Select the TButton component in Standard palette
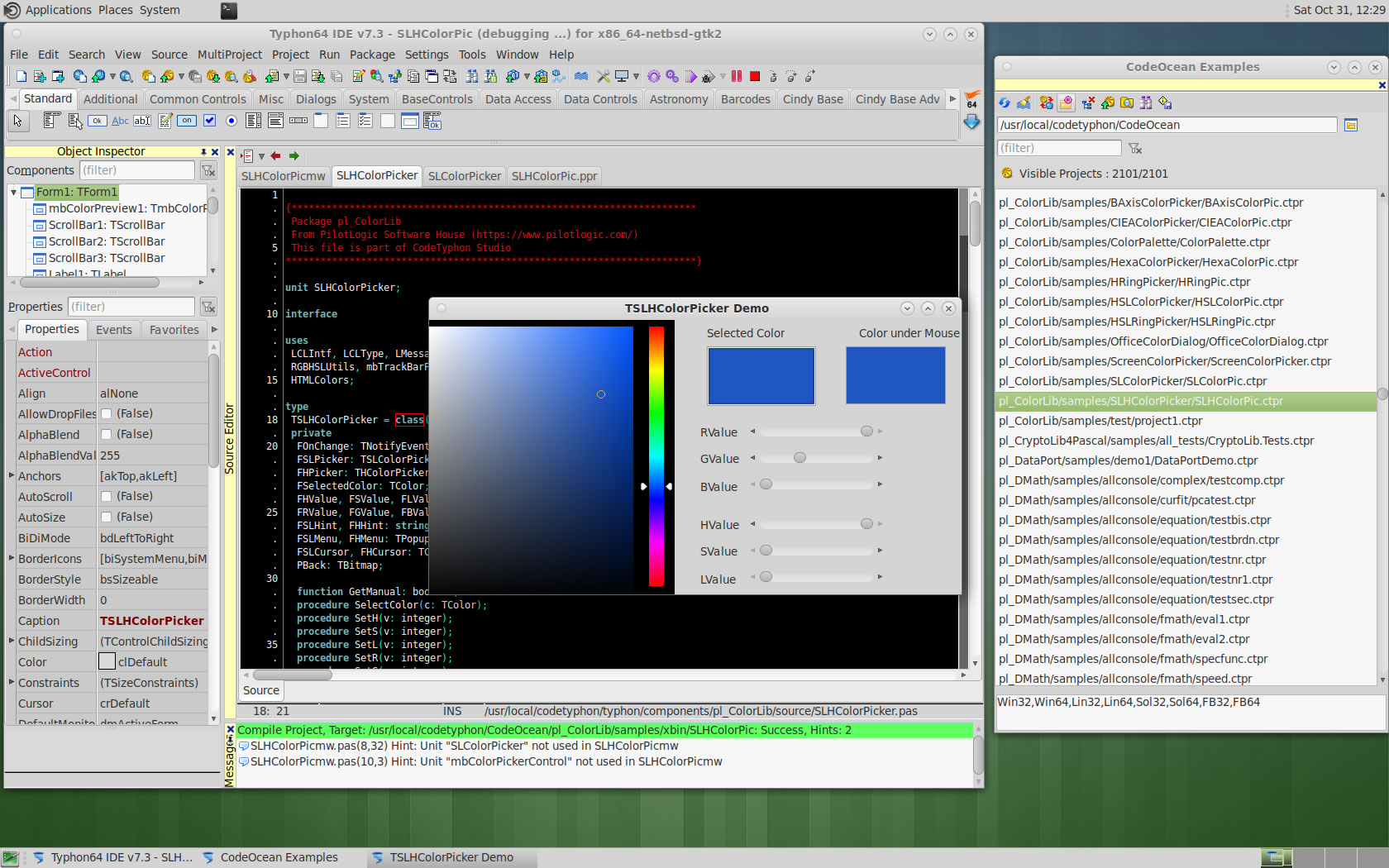This screenshot has height=868, width=1389. tap(98, 122)
